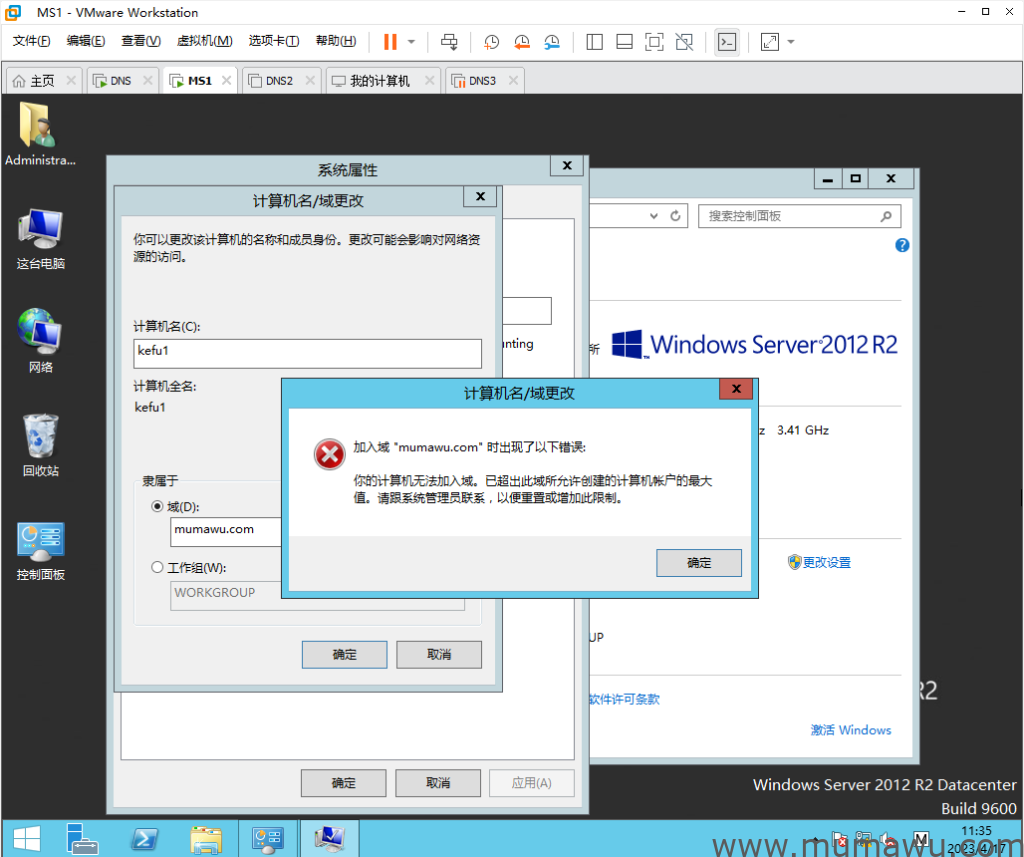1024x857 pixels.
Task: Click the 计算机名 field containing kefu1
Action: click(308, 353)
